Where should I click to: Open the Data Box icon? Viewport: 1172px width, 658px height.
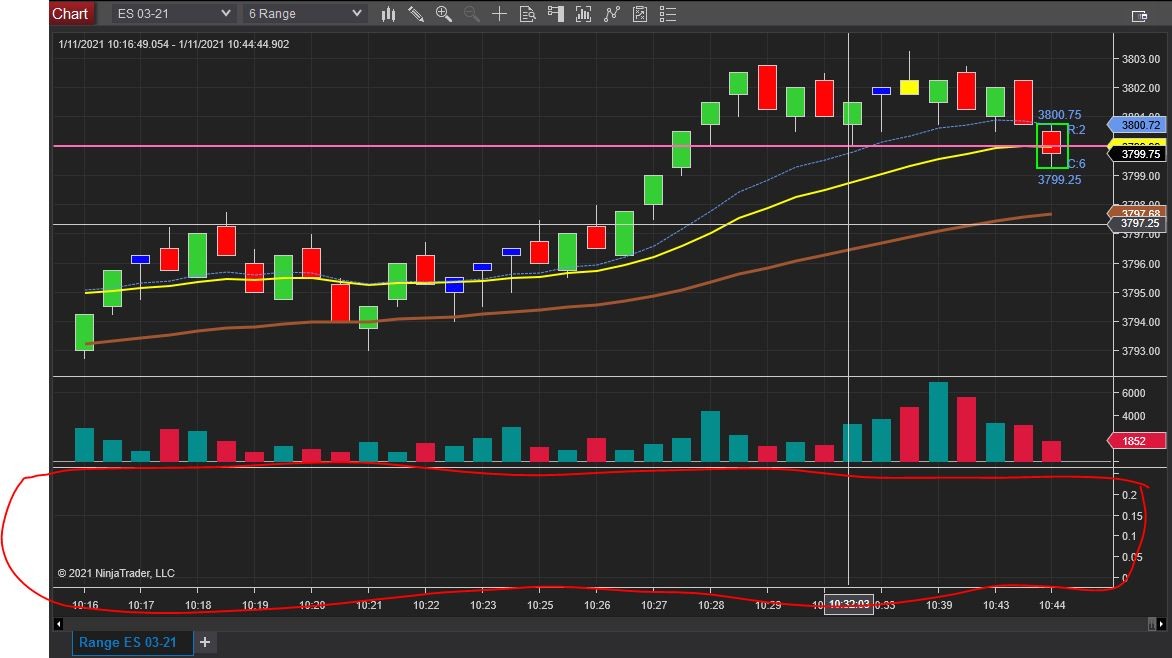527,13
